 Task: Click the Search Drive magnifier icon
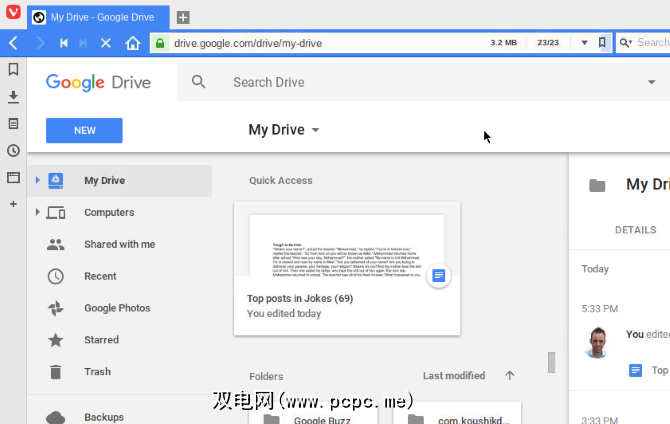point(198,82)
